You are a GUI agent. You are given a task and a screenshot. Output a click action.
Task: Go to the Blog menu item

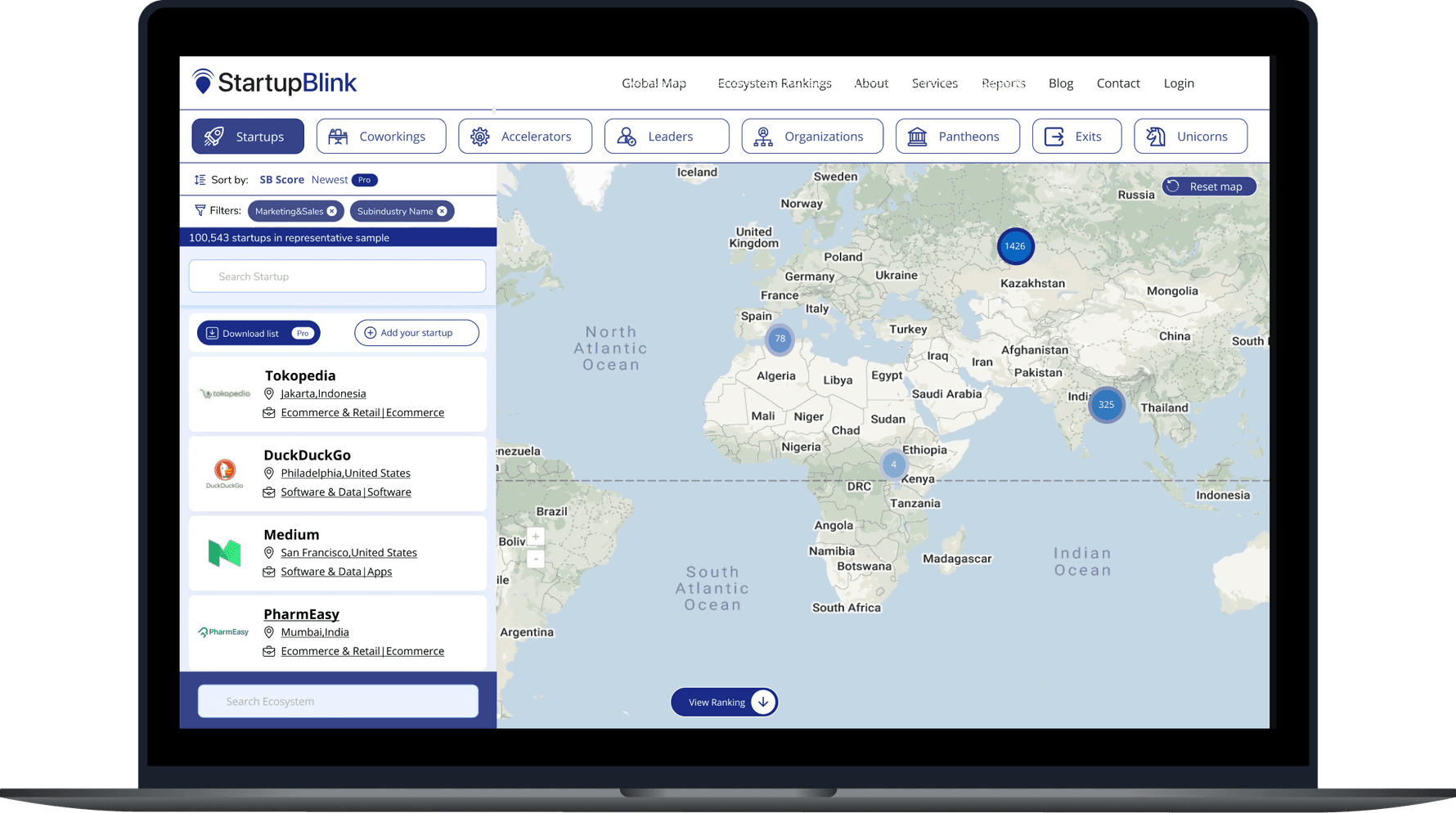1061,83
